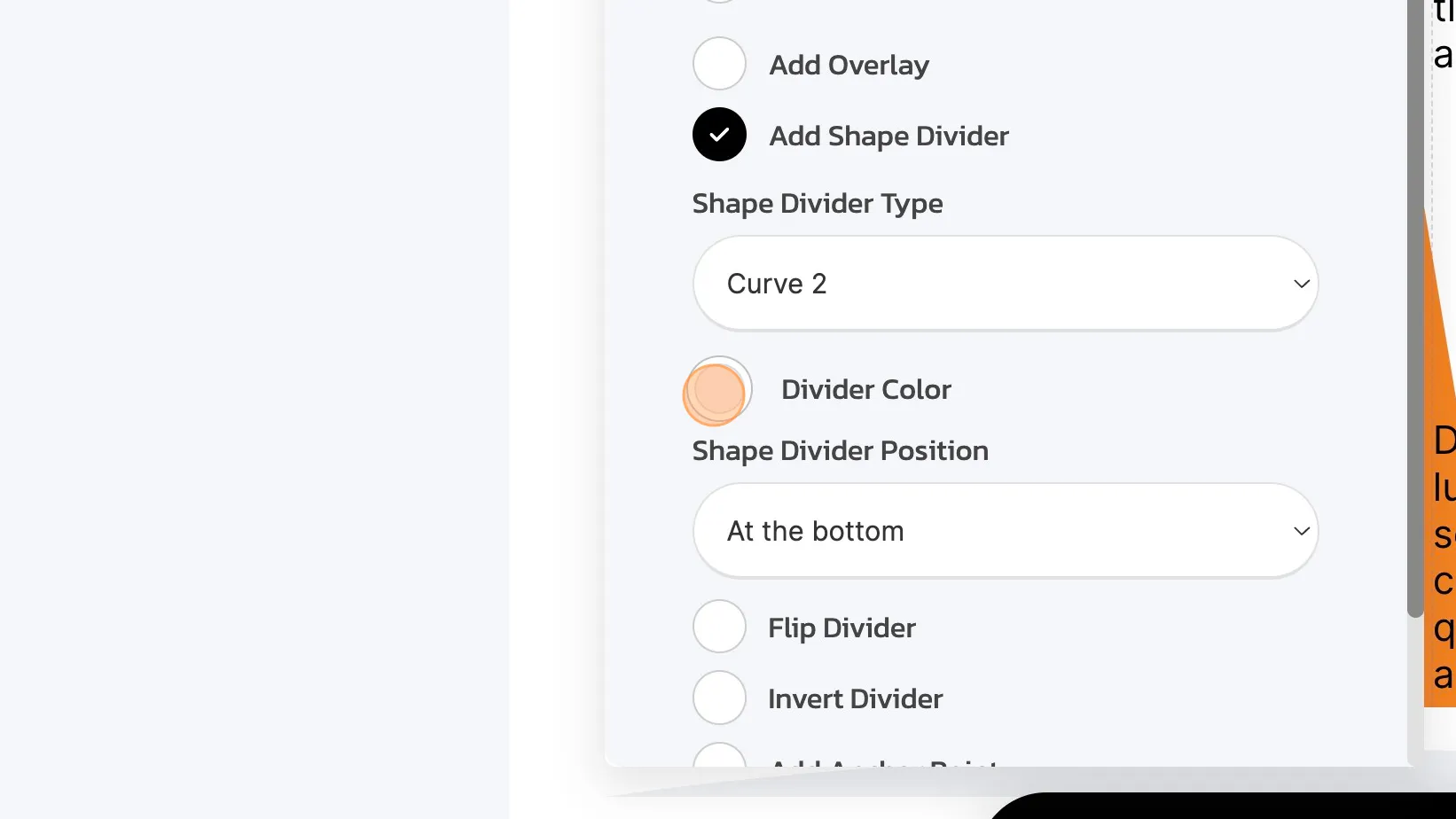
Task: Open the Divider Color picker swatch
Action: (716, 389)
